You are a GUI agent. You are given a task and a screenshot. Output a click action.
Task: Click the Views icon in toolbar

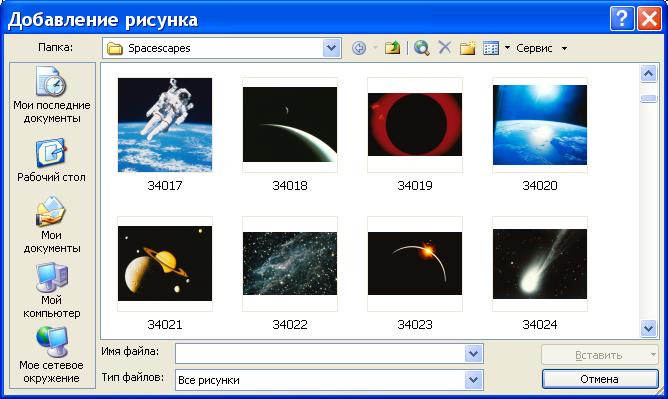[x=491, y=48]
